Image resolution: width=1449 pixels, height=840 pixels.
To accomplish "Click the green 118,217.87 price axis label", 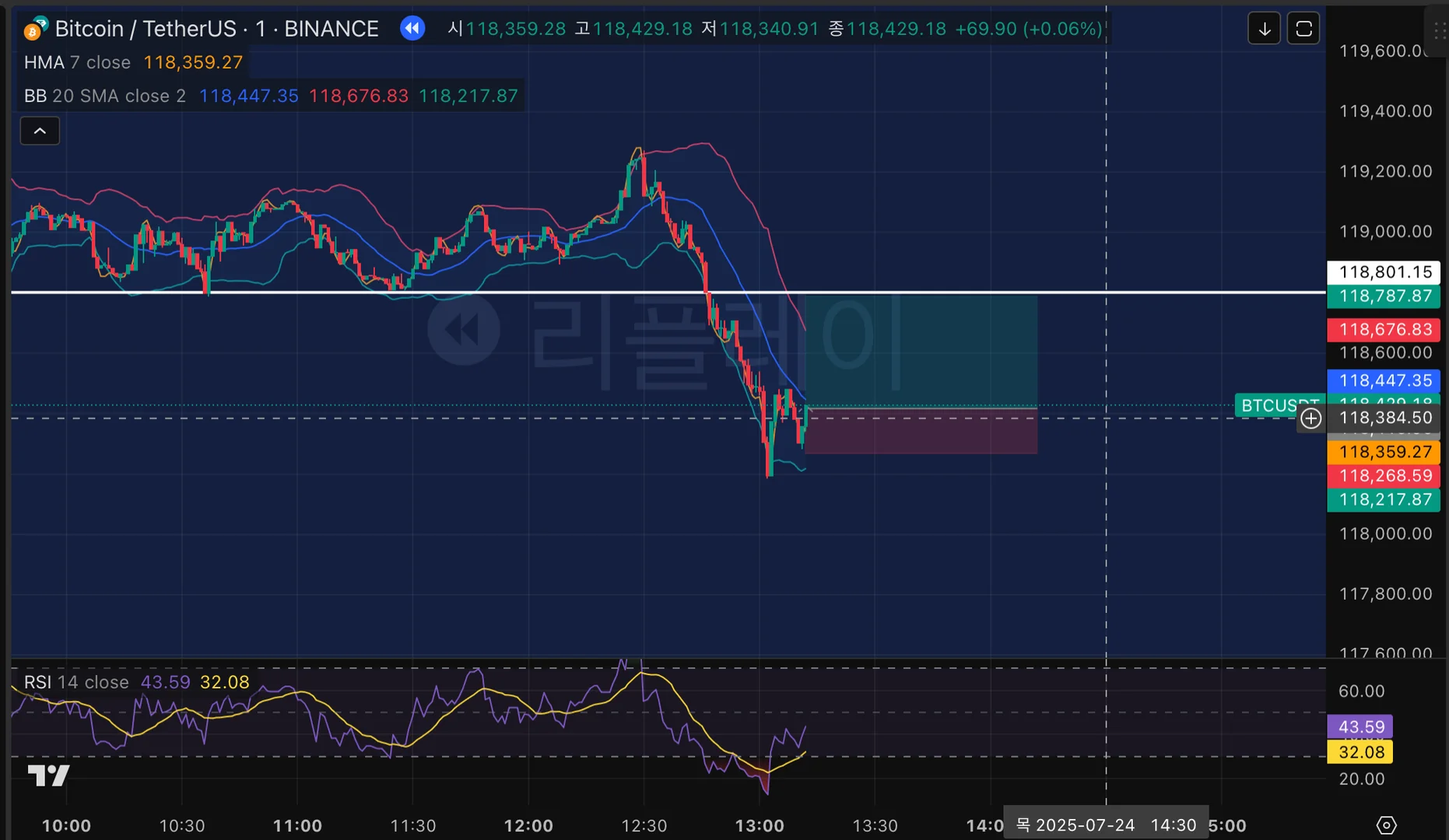I will pyautogui.click(x=1384, y=500).
